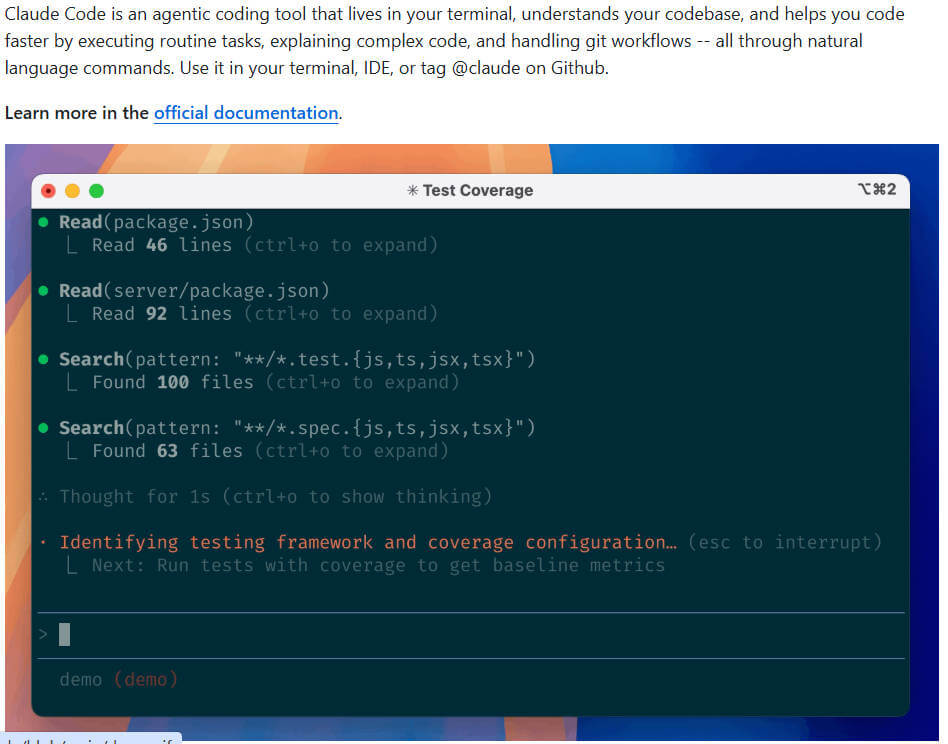This screenshot has height=744, width=948.
Task: Click the 'Found 63 files' result row
Action: (x=257, y=451)
